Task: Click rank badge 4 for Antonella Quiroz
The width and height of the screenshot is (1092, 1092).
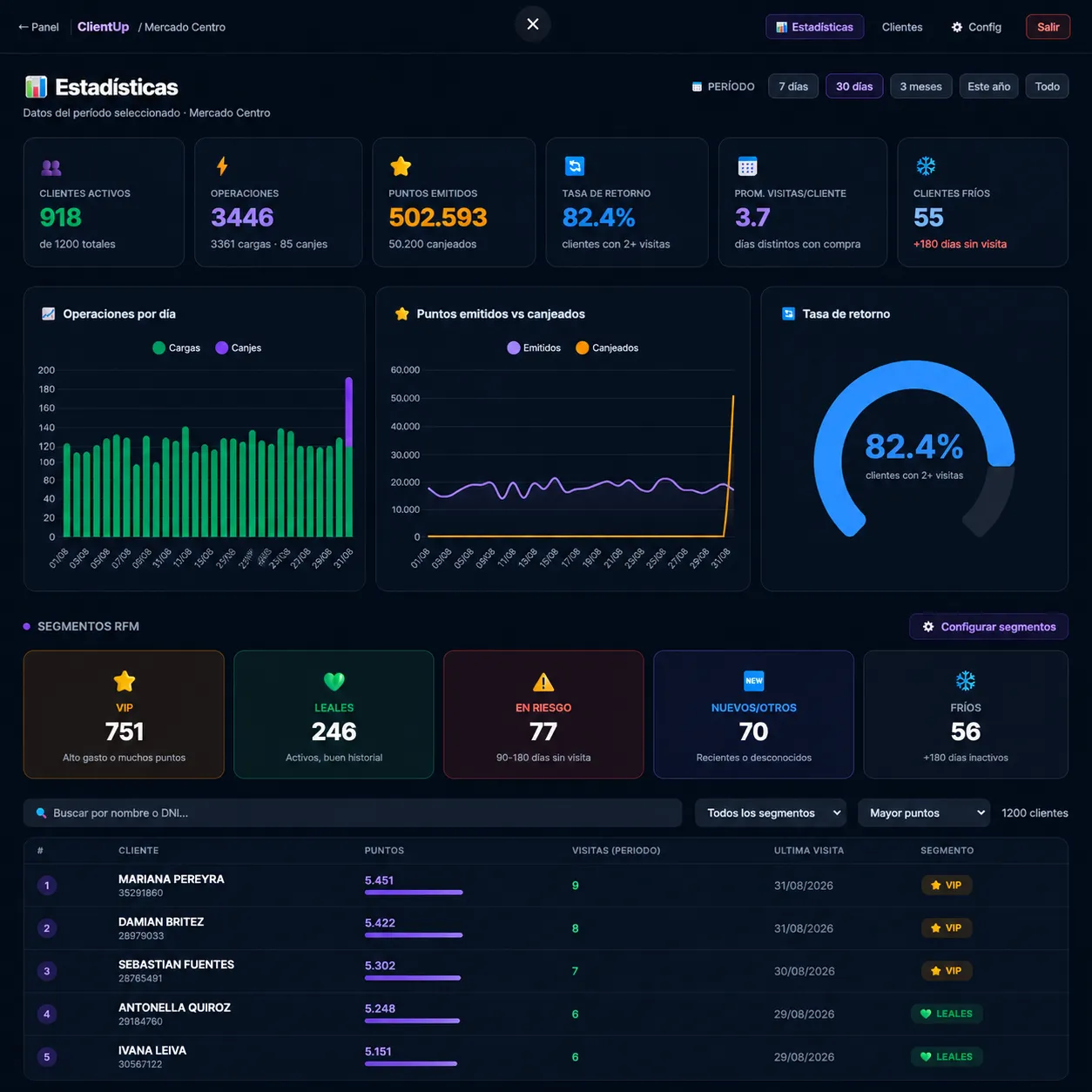Action: coord(47,1014)
